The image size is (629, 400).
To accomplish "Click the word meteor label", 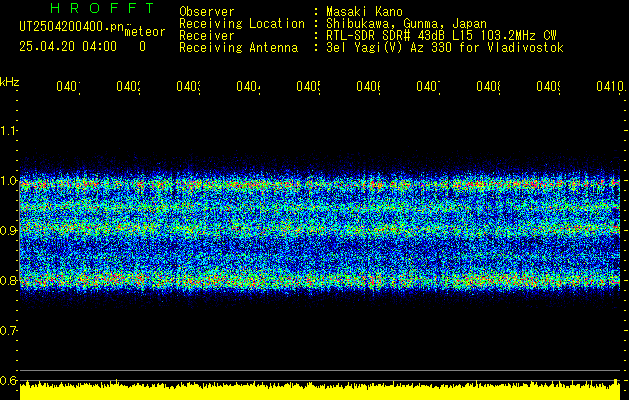I will point(145,32).
